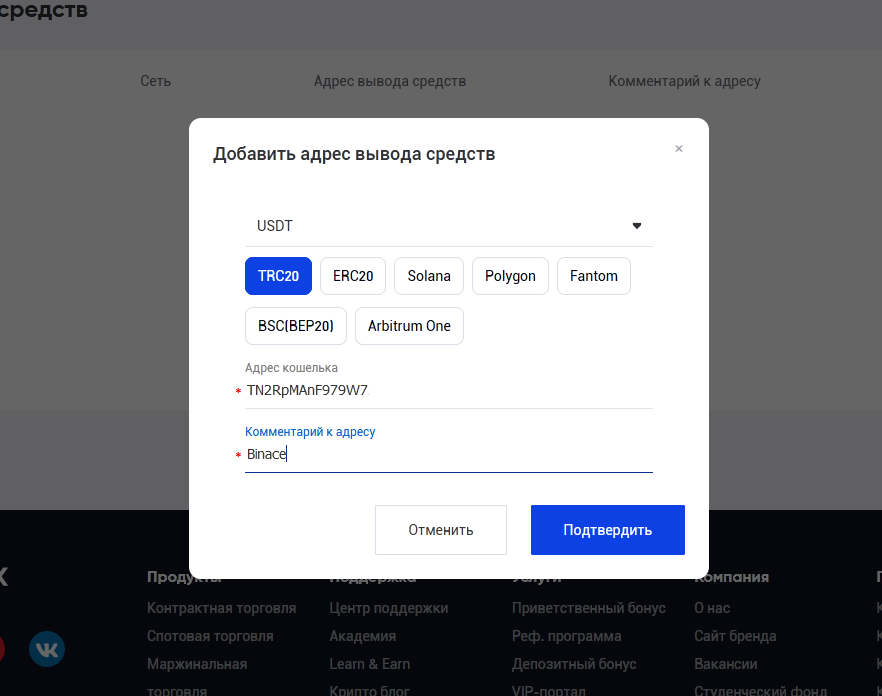This screenshot has width=882, height=696.
Task: Close the add withdrawal address dialog
Action: tap(678, 149)
